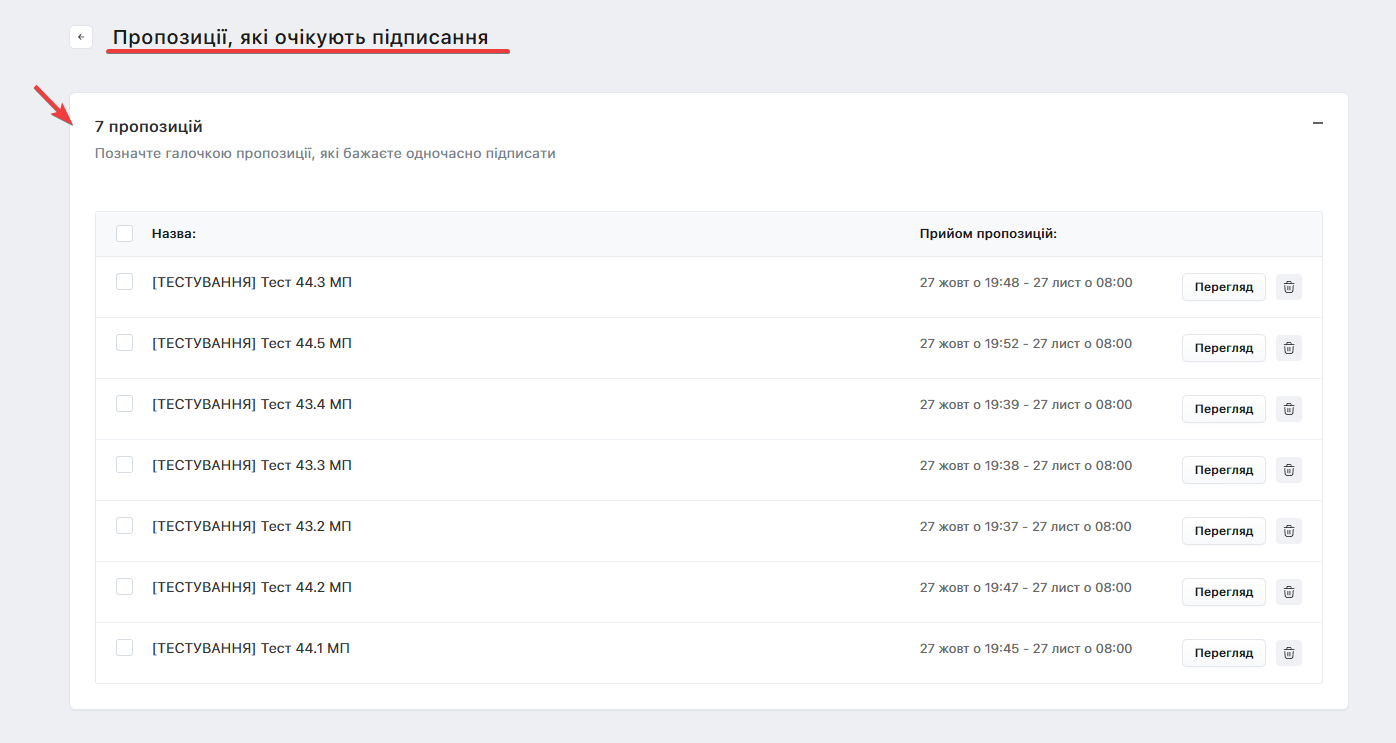Open Перегляд for Тест 44.3 МП

click(1223, 287)
